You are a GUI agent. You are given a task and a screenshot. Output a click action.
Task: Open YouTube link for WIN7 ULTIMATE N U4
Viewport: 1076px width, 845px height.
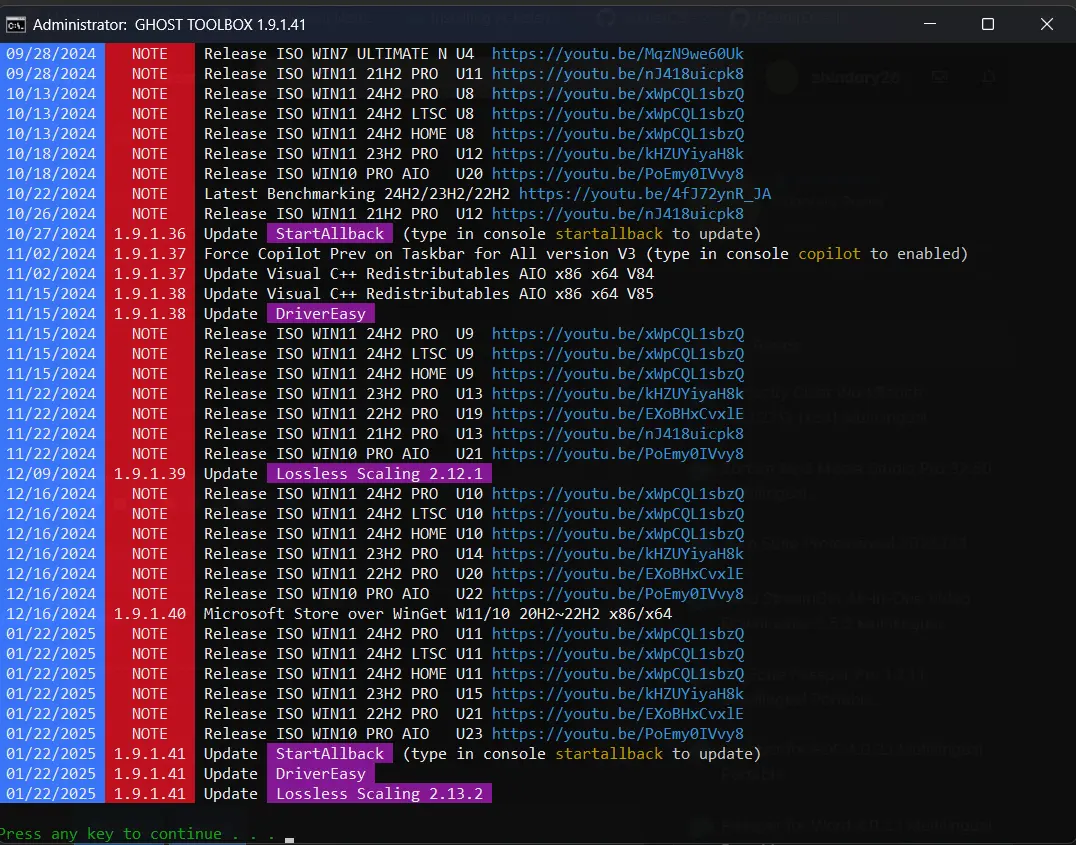pyautogui.click(x=618, y=54)
